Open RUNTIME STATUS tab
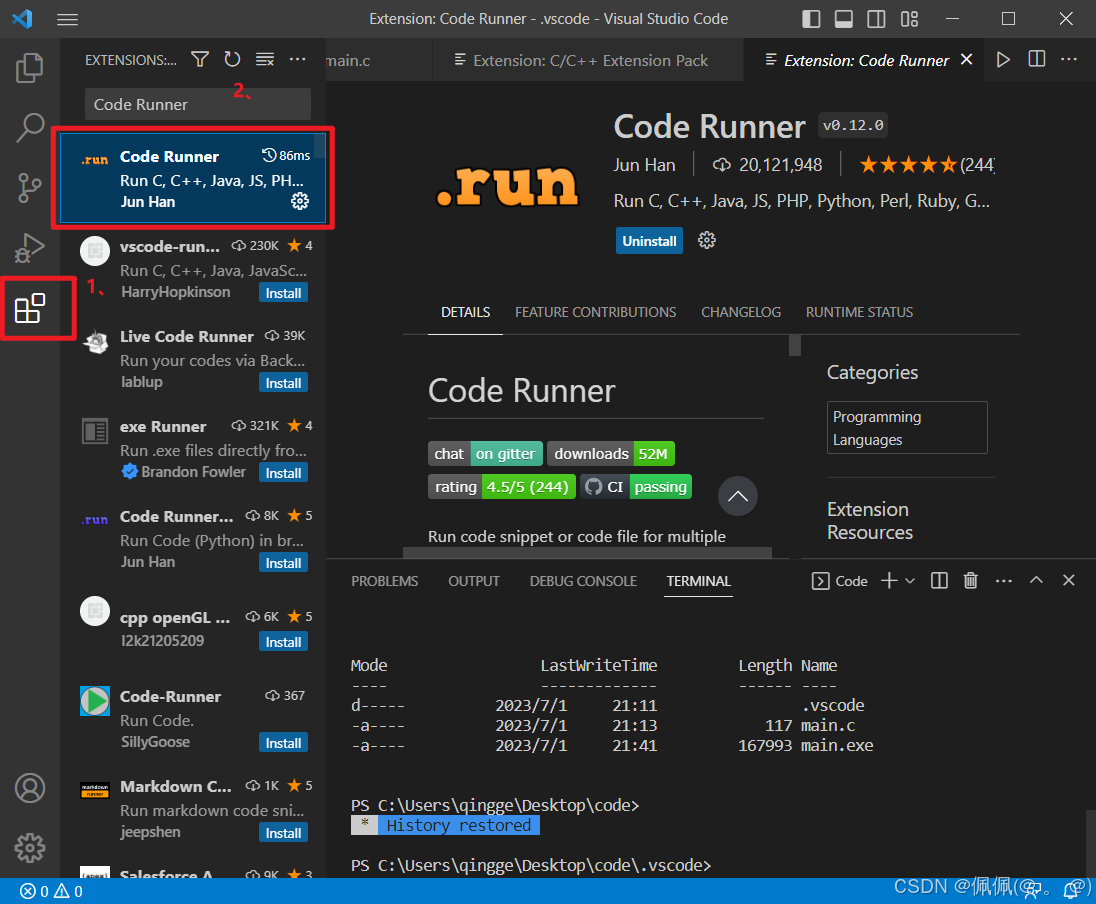Screen dimensions: 1096x904 point(859,313)
